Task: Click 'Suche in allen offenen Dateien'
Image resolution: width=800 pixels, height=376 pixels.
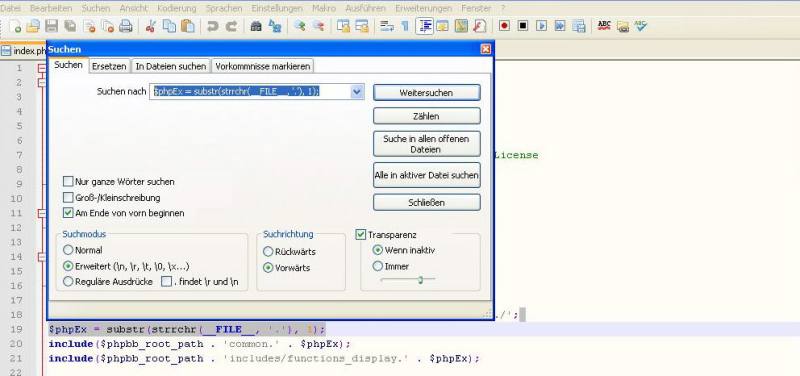Action: click(x=427, y=144)
